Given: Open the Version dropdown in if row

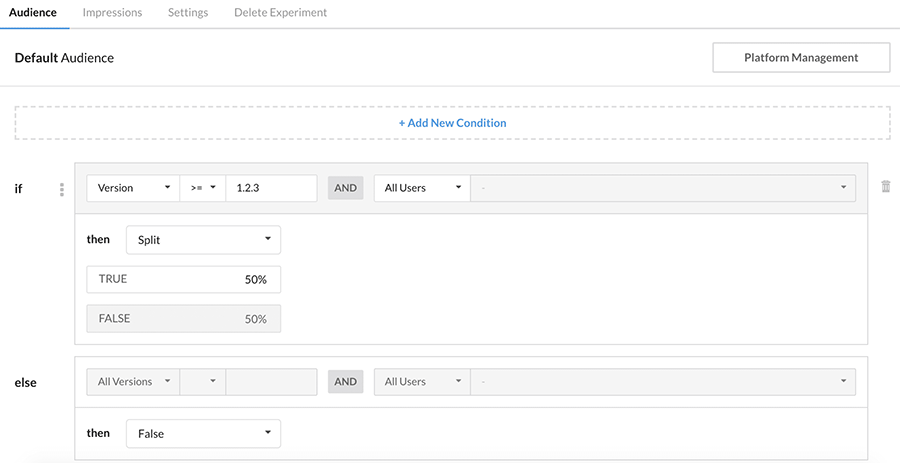Looking at the screenshot, I should [x=133, y=188].
